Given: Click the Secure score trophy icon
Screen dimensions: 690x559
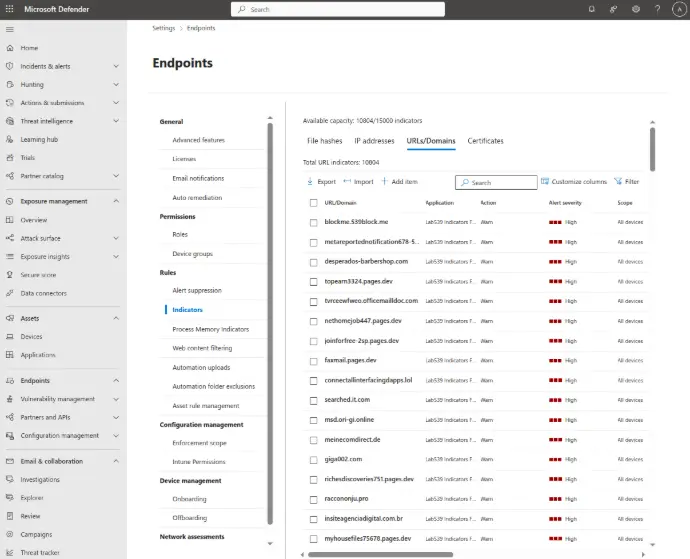Looking at the screenshot, I should tap(10, 275).
